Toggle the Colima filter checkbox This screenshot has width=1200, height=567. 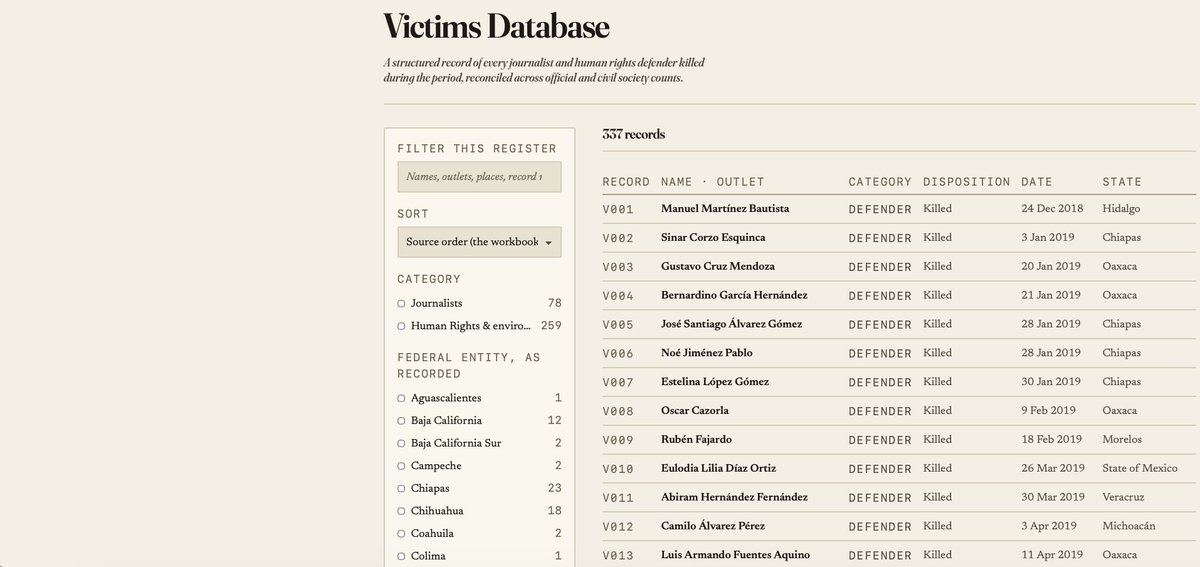click(x=401, y=556)
